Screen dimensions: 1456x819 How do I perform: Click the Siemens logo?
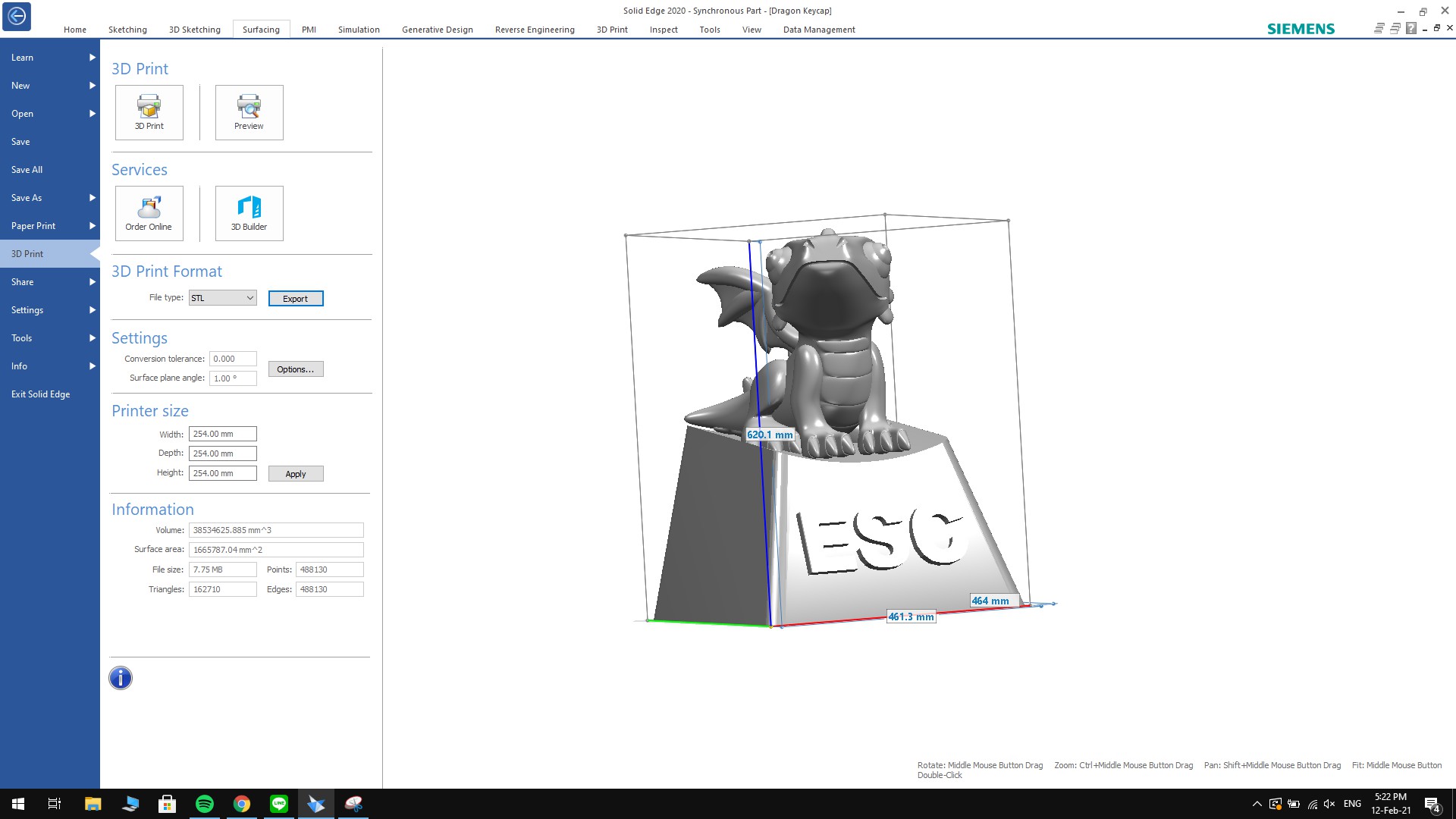point(1301,29)
